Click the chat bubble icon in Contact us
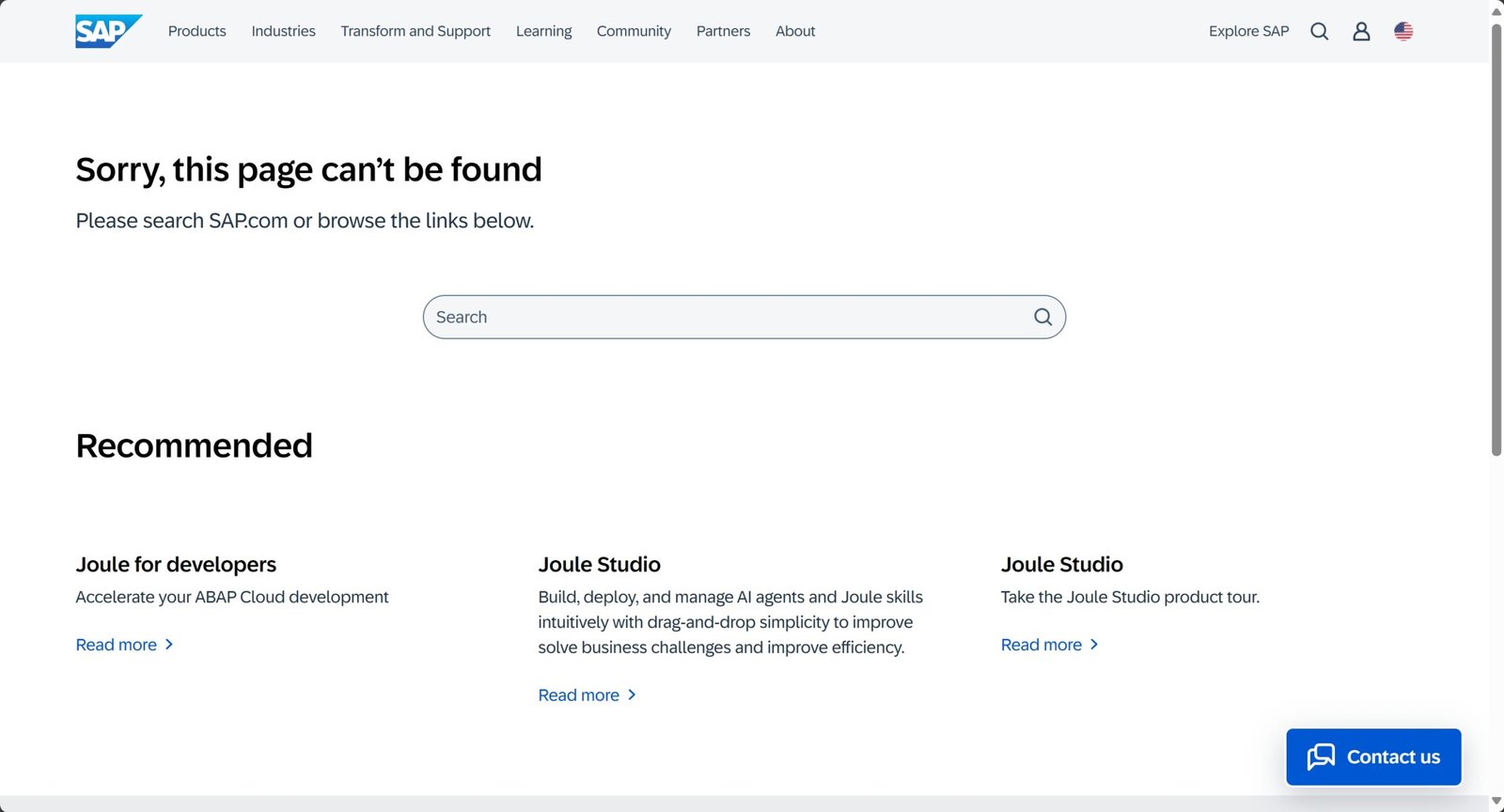The height and width of the screenshot is (812, 1504). tap(1321, 757)
